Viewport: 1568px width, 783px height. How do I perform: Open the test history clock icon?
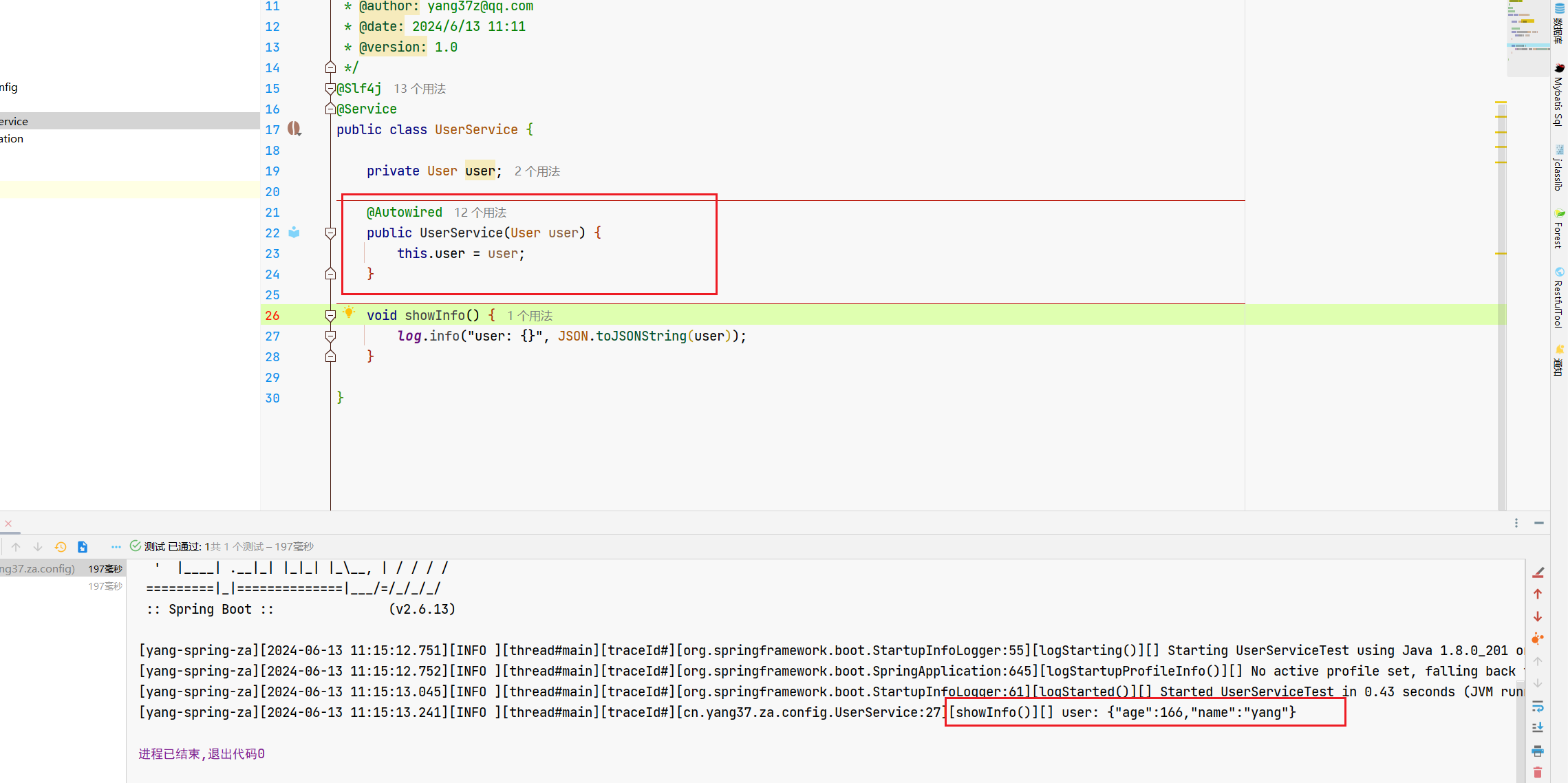point(61,547)
